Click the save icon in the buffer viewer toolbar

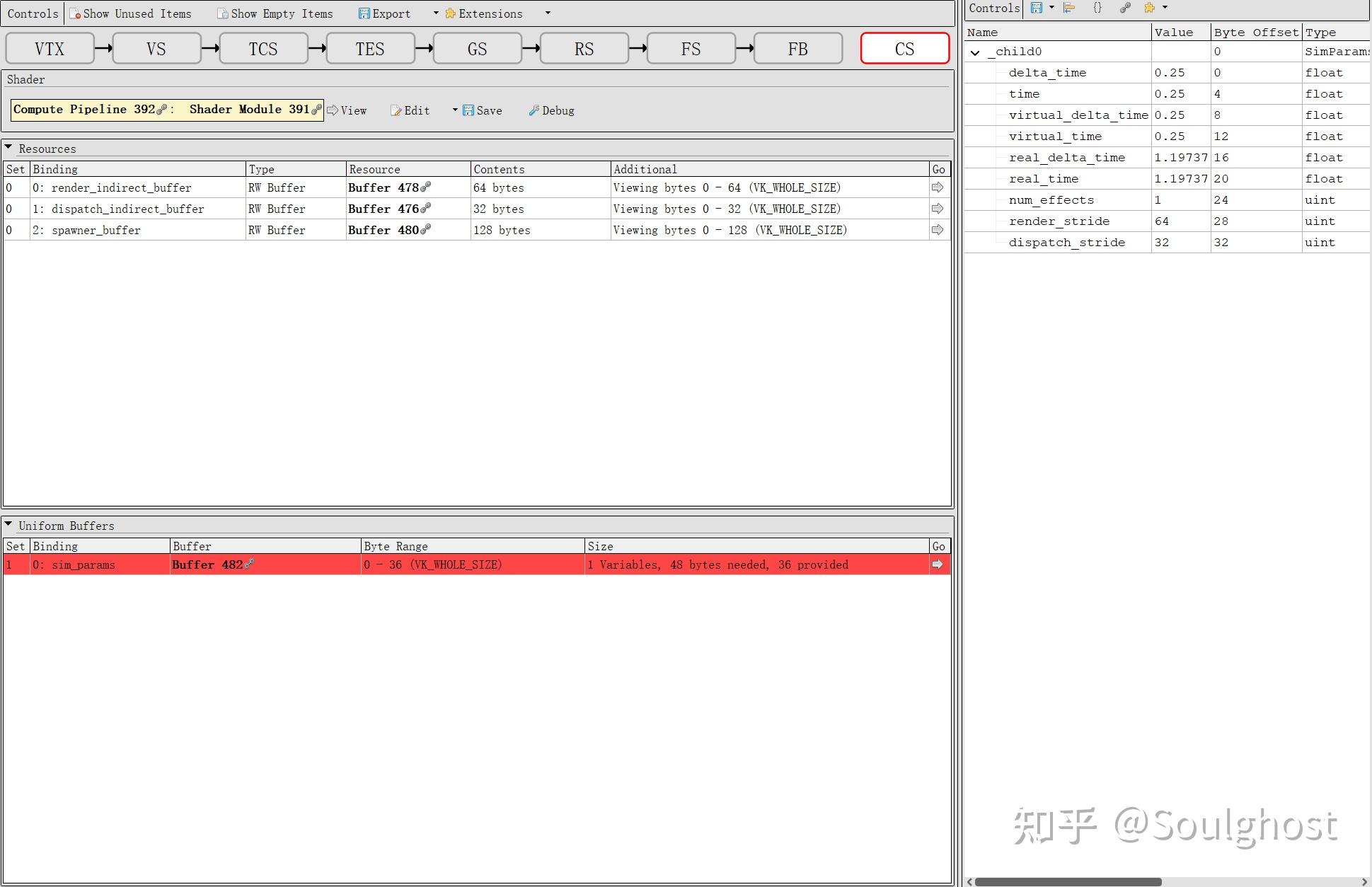tap(1036, 8)
